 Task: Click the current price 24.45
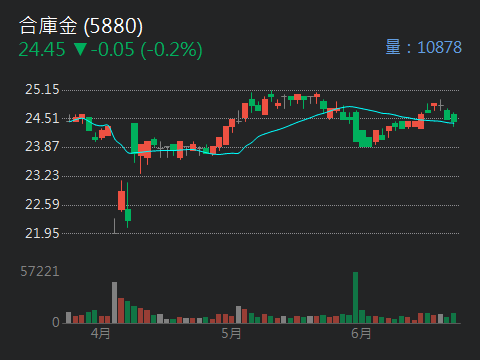(42, 50)
